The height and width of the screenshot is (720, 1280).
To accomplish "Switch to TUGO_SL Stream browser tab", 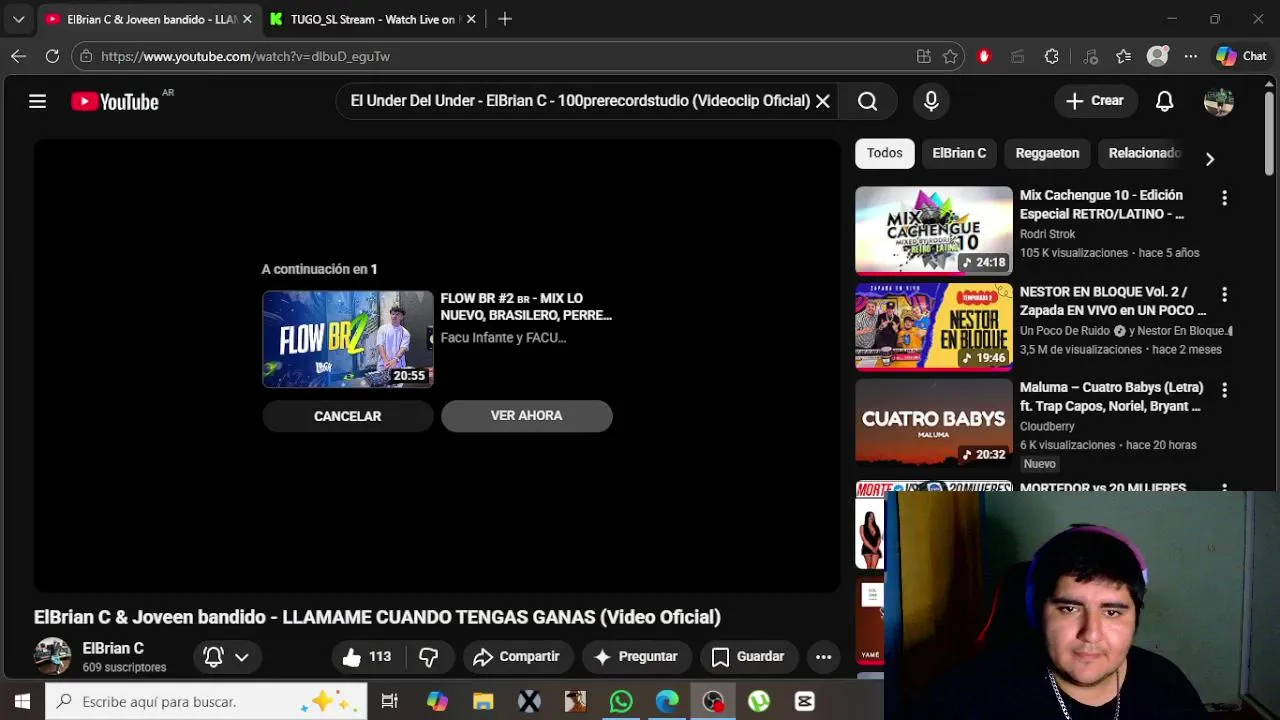I will point(372,19).
